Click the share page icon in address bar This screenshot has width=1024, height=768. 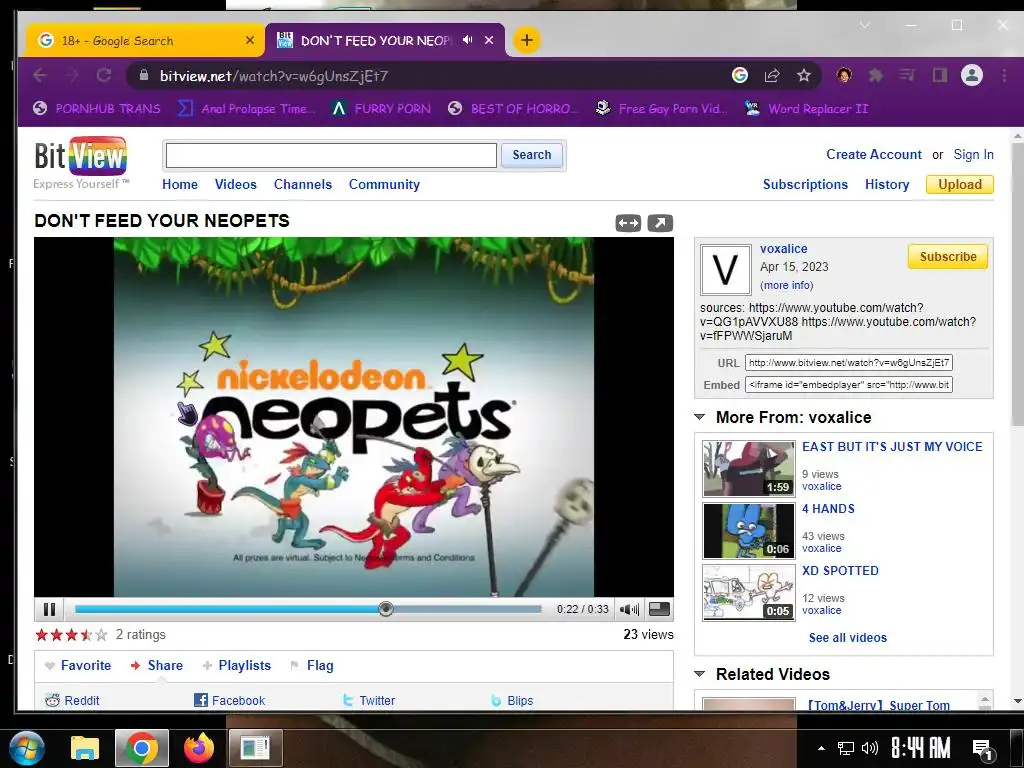click(772, 76)
